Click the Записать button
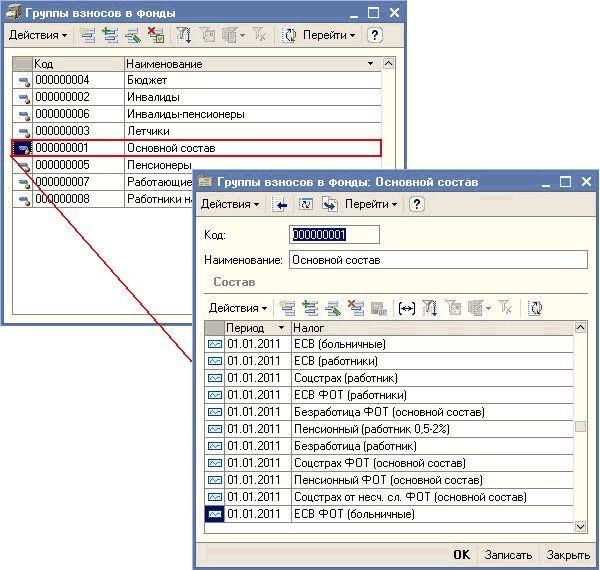The image size is (600, 570). (x=508, y=554)
